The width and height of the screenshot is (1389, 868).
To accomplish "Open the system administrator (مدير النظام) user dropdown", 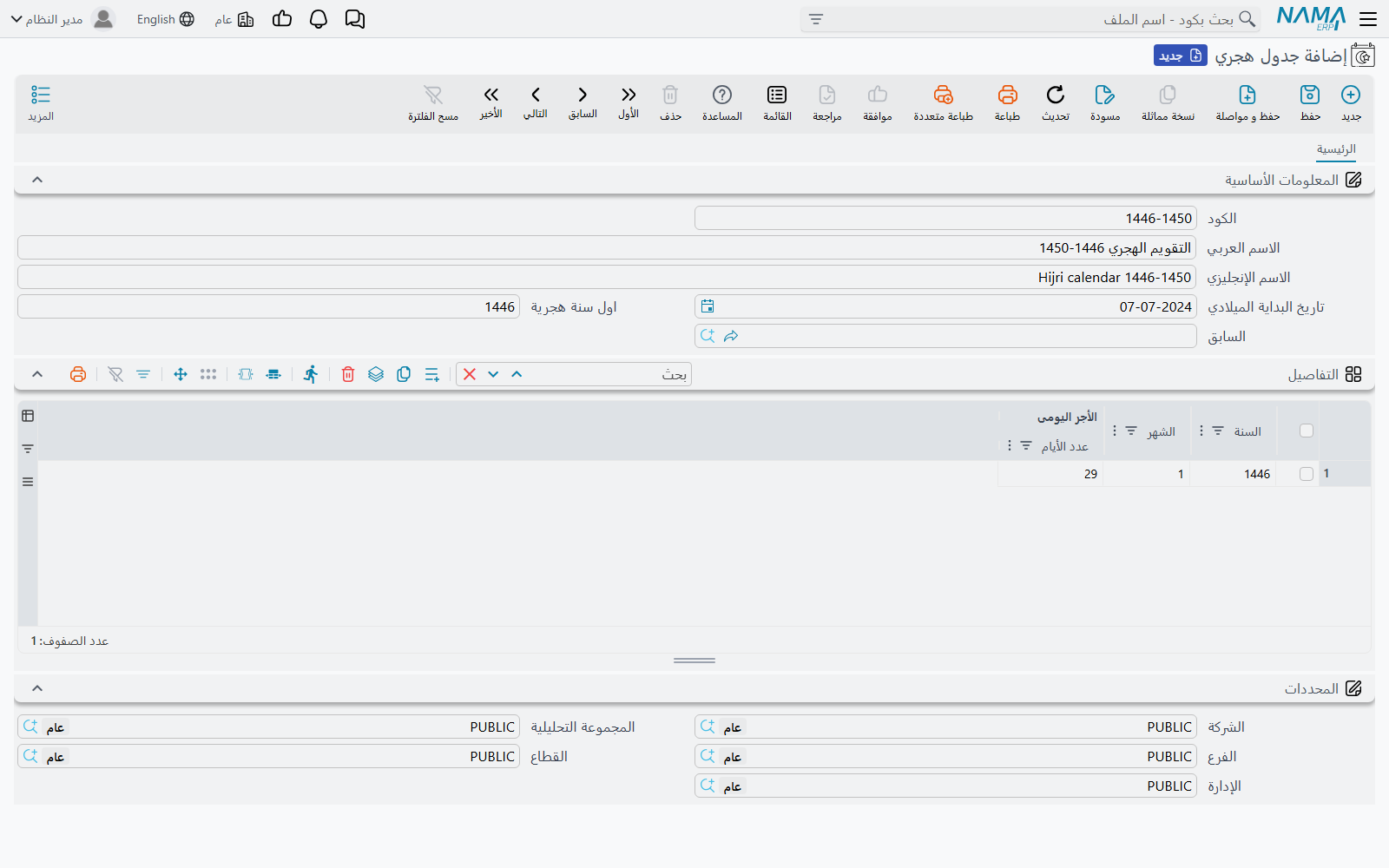I will pyautogui.click(x=63, y=19).
